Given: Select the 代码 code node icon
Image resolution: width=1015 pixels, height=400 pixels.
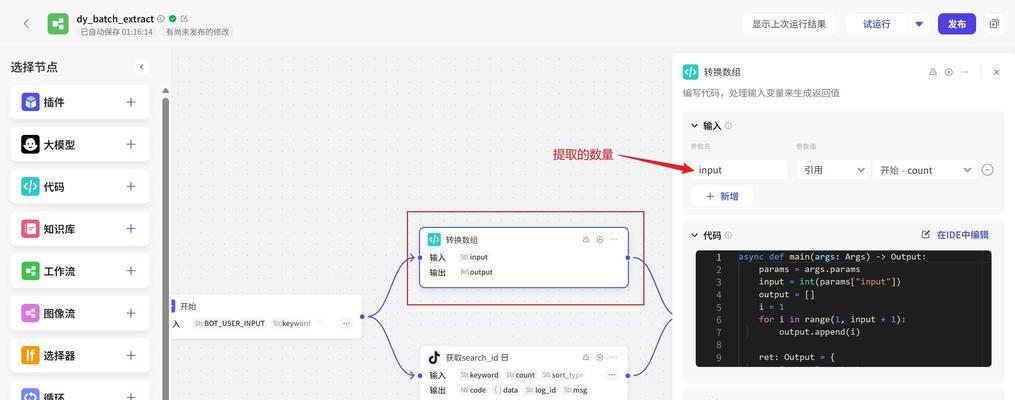Looking at the screenshot, I should [30, 186].
